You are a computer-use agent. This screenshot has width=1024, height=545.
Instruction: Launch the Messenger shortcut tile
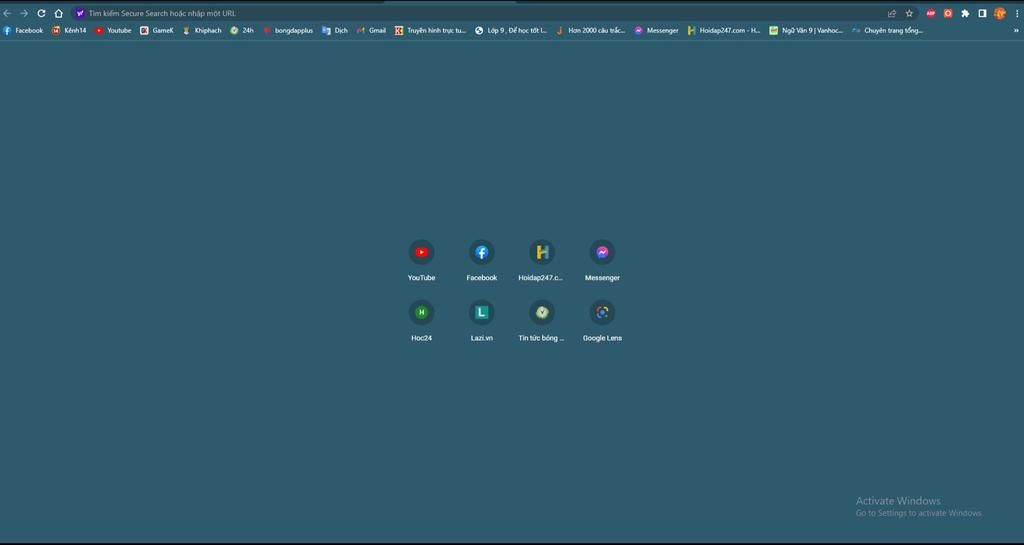click(602, 253)
